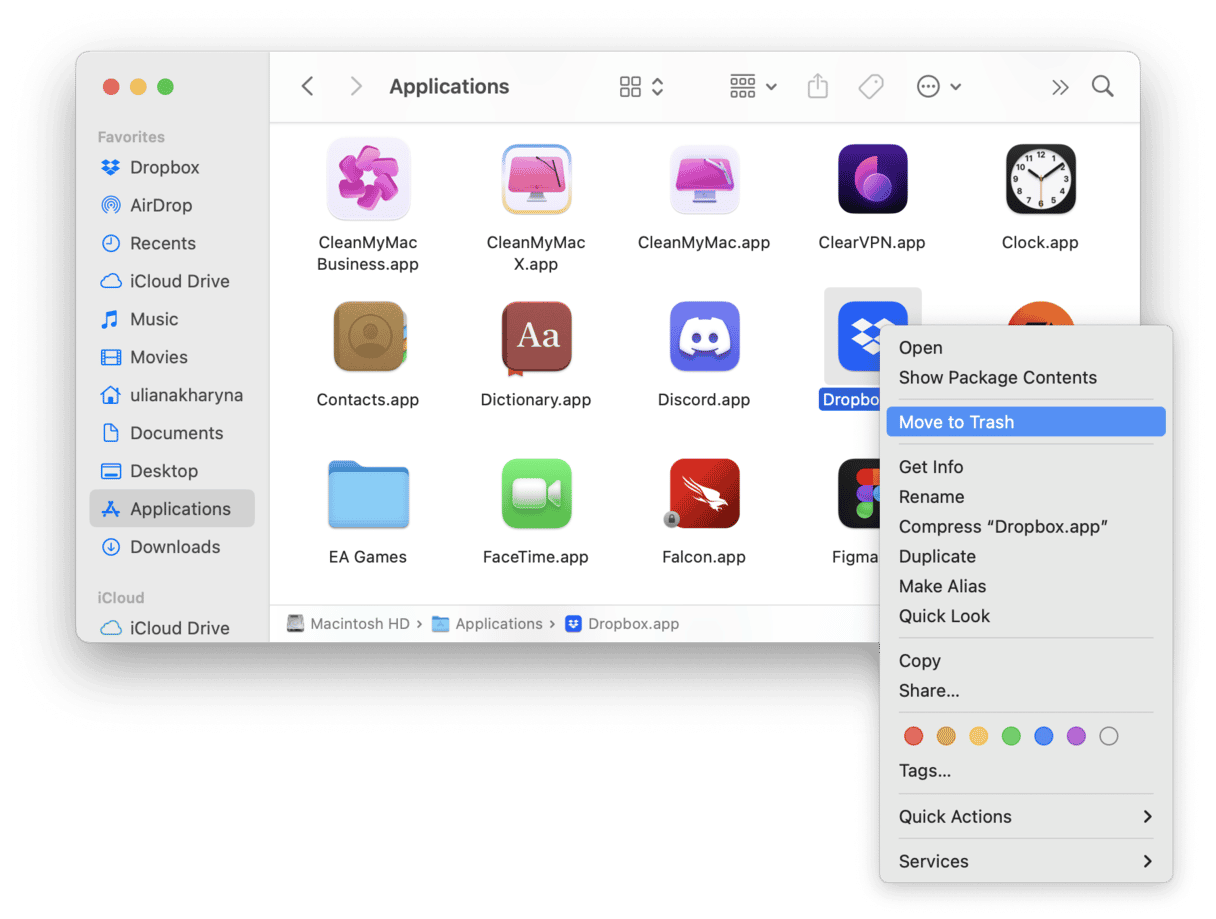Select the Falcon.app icon
Image resolution: width=1216 pixels, height=919 pixels.
point(704,494)
